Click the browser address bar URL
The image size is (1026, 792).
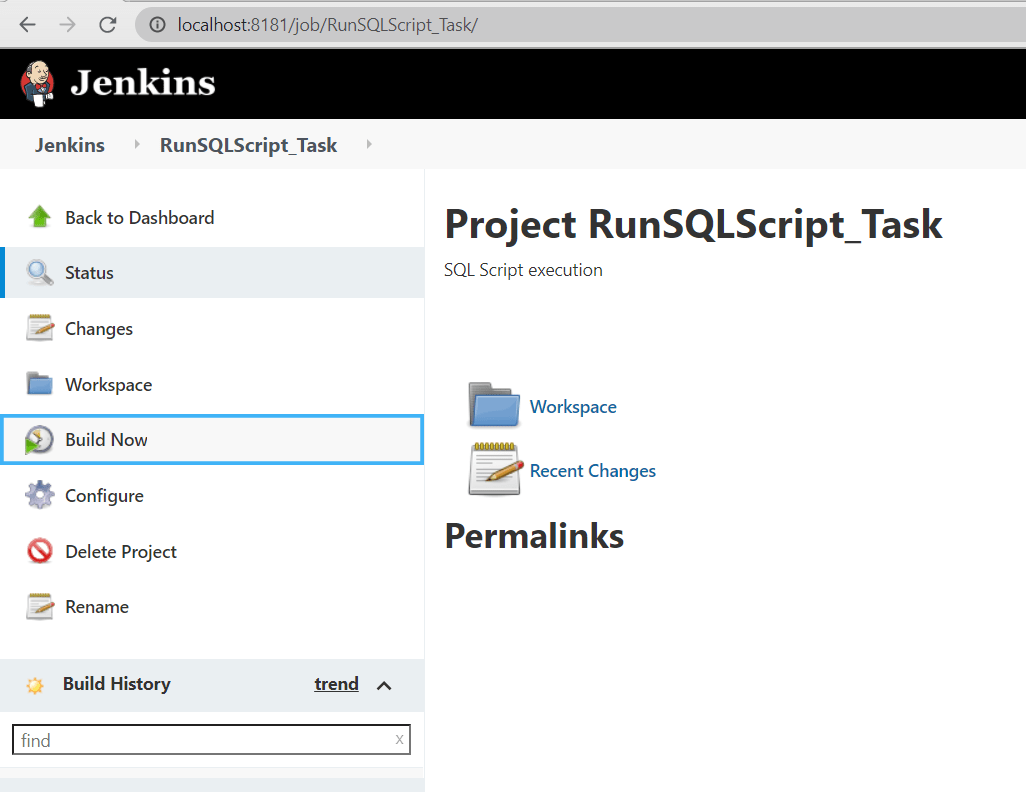click(x=327, y=25)
